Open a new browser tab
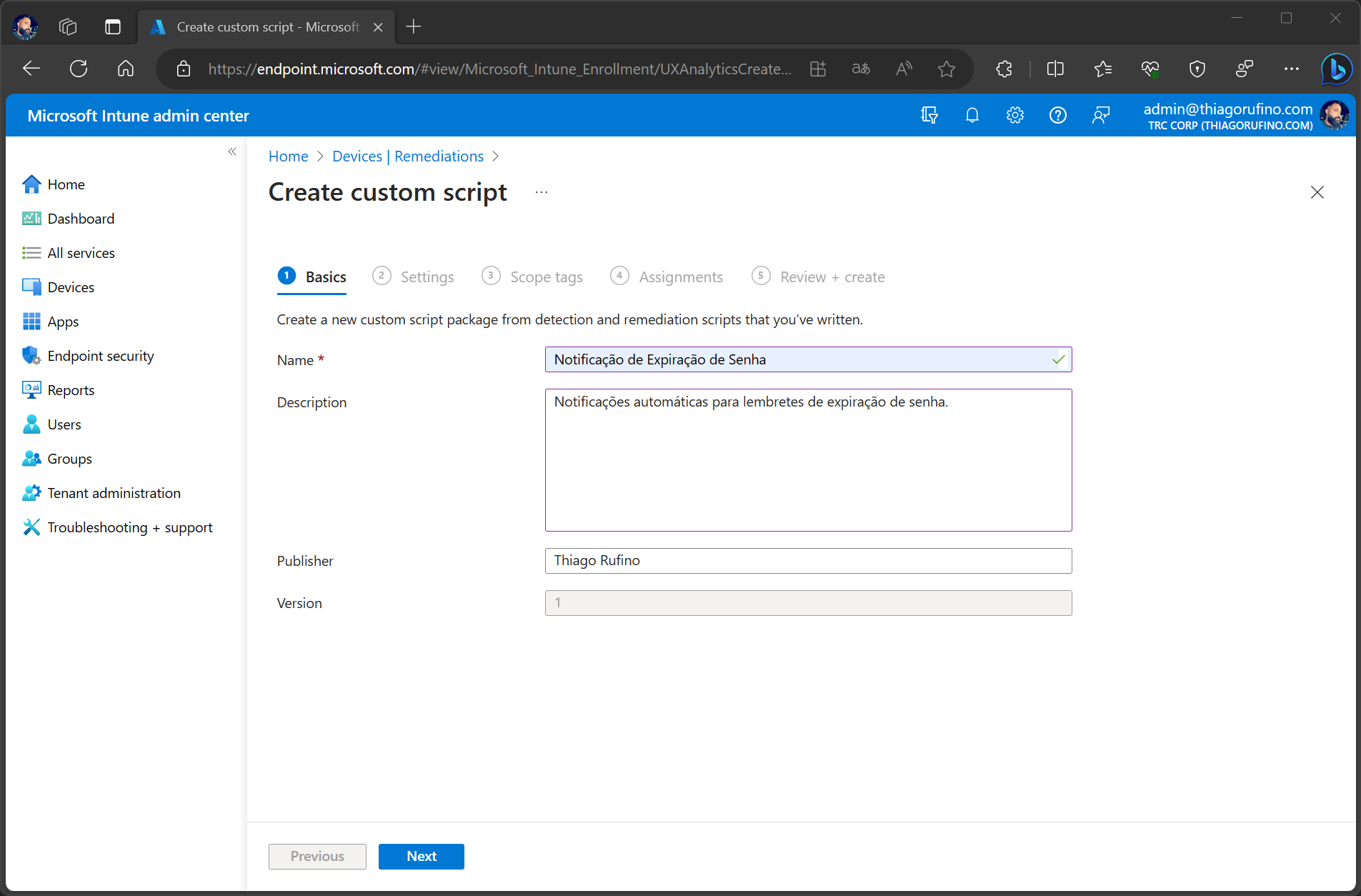The height and width of the screenshot is (896, 1361). coord(414,27)
